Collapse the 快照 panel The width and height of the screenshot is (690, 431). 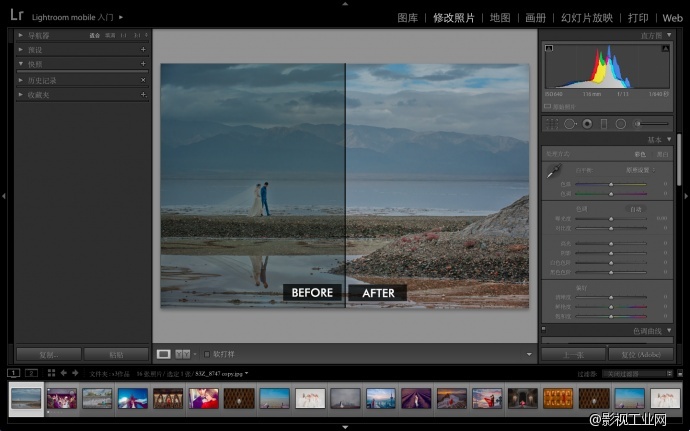coord(21,64)
